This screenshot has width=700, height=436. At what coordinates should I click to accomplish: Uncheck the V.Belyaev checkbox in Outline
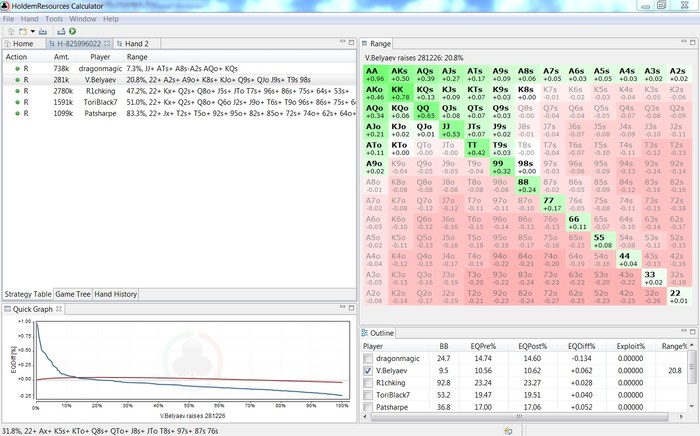pos(368,370)
